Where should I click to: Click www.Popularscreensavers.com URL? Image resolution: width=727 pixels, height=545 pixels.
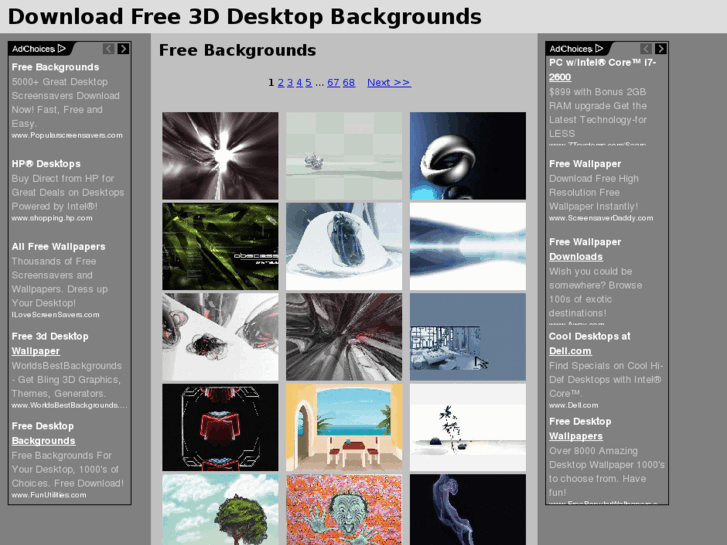67,135
